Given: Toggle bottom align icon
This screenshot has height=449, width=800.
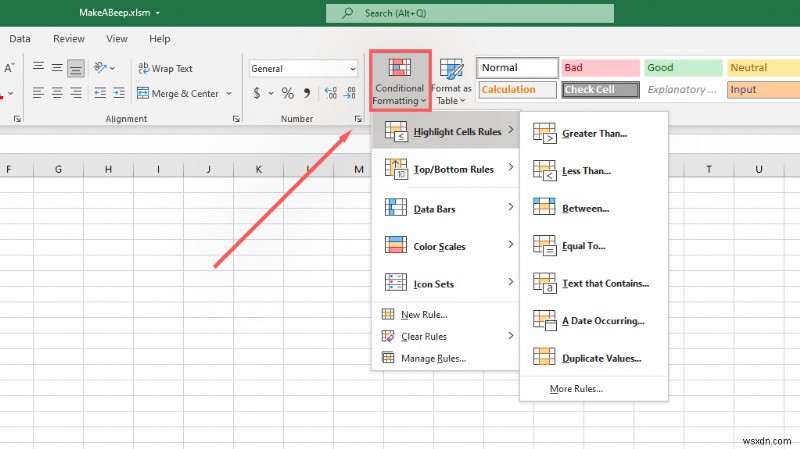Looking at the screenshot, I should tap(76, 68).
